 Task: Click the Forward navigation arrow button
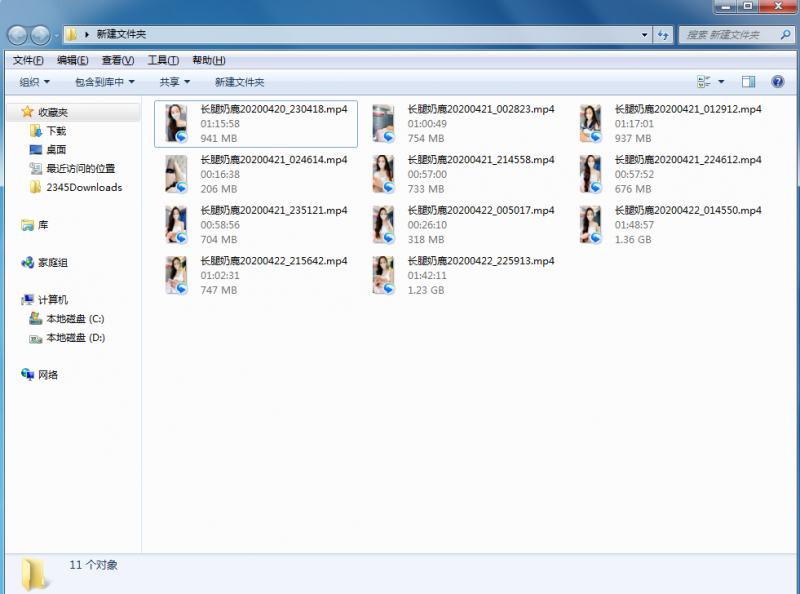coord(40,35)
